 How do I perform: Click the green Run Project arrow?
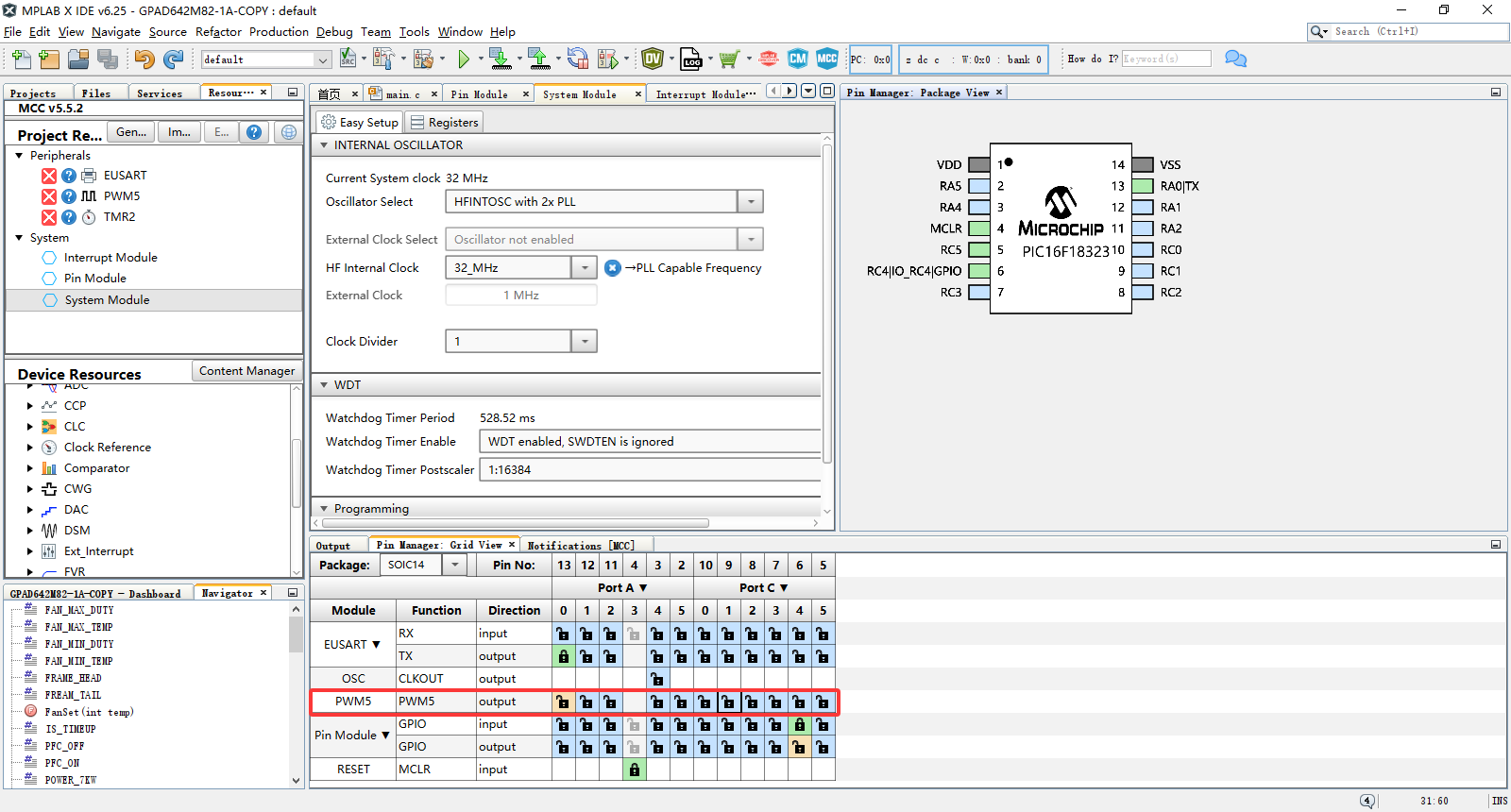[x=464, y=59]
